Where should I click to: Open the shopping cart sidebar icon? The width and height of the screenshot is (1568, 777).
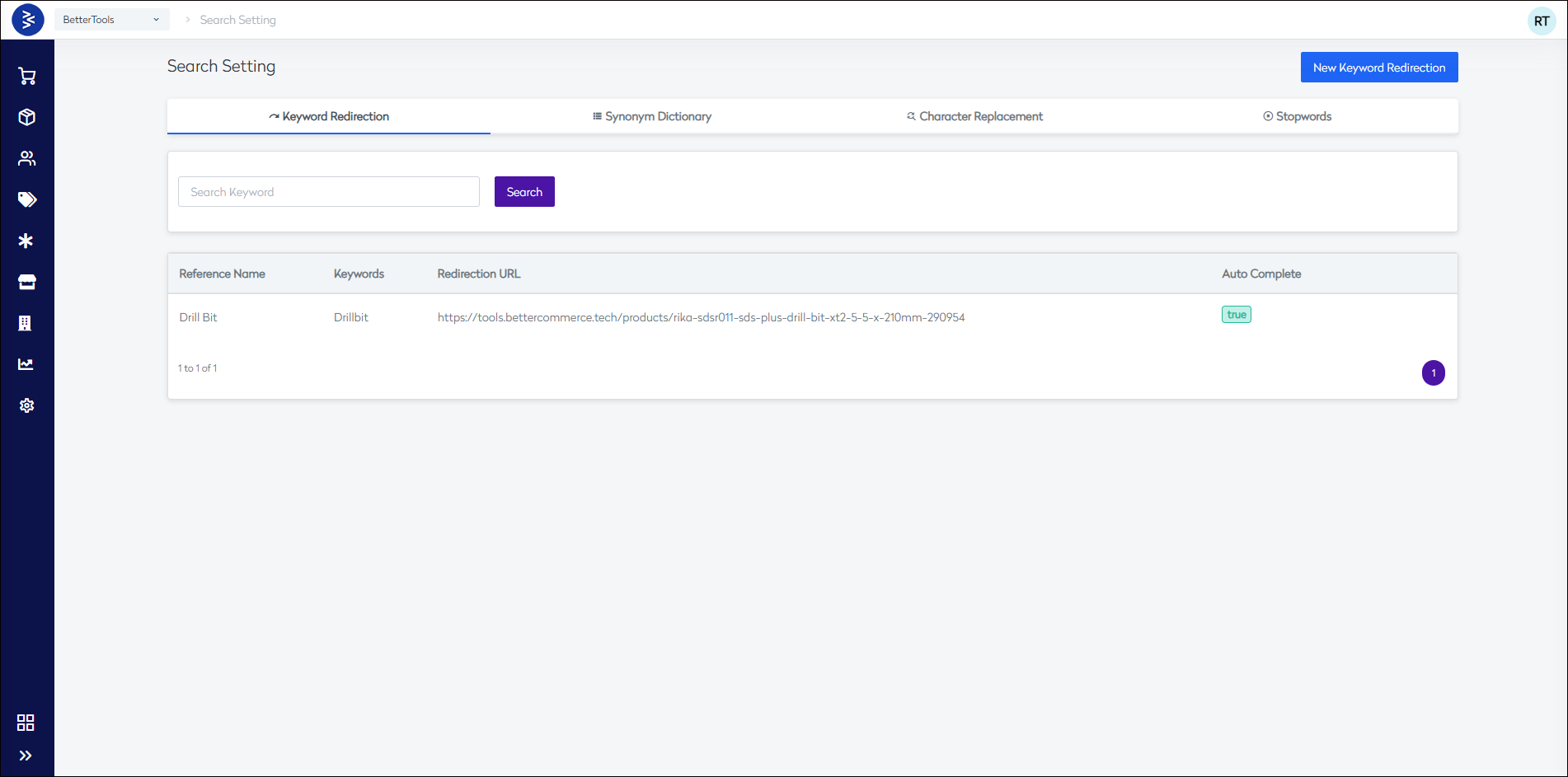(x=27, y=77)
